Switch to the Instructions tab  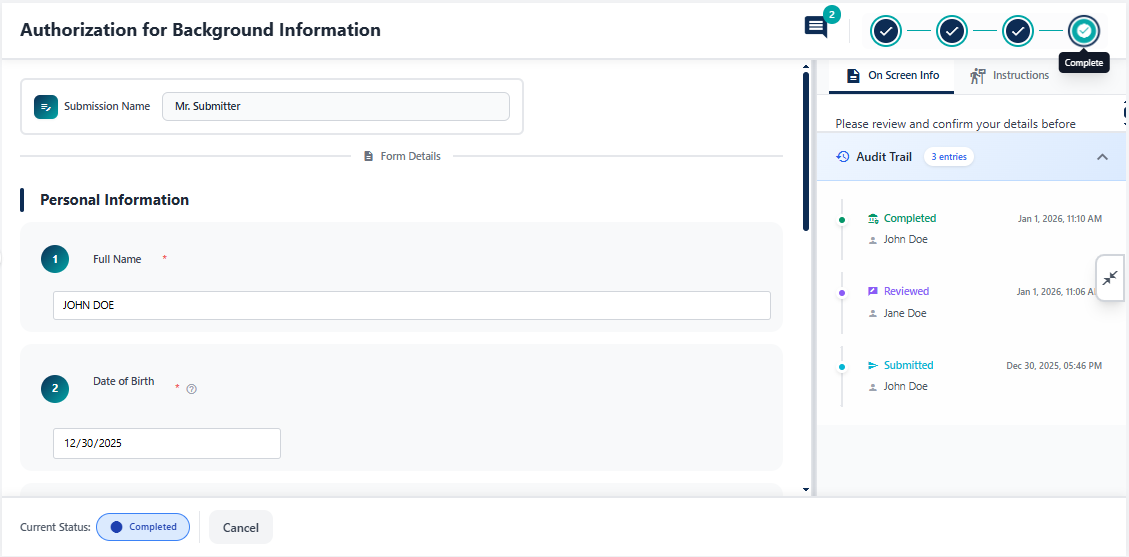coord(1009,76)
